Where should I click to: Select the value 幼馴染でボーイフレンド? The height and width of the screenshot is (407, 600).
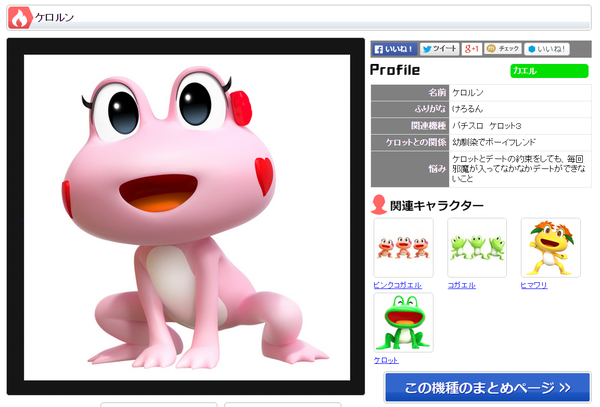click(x=494, y=142)
